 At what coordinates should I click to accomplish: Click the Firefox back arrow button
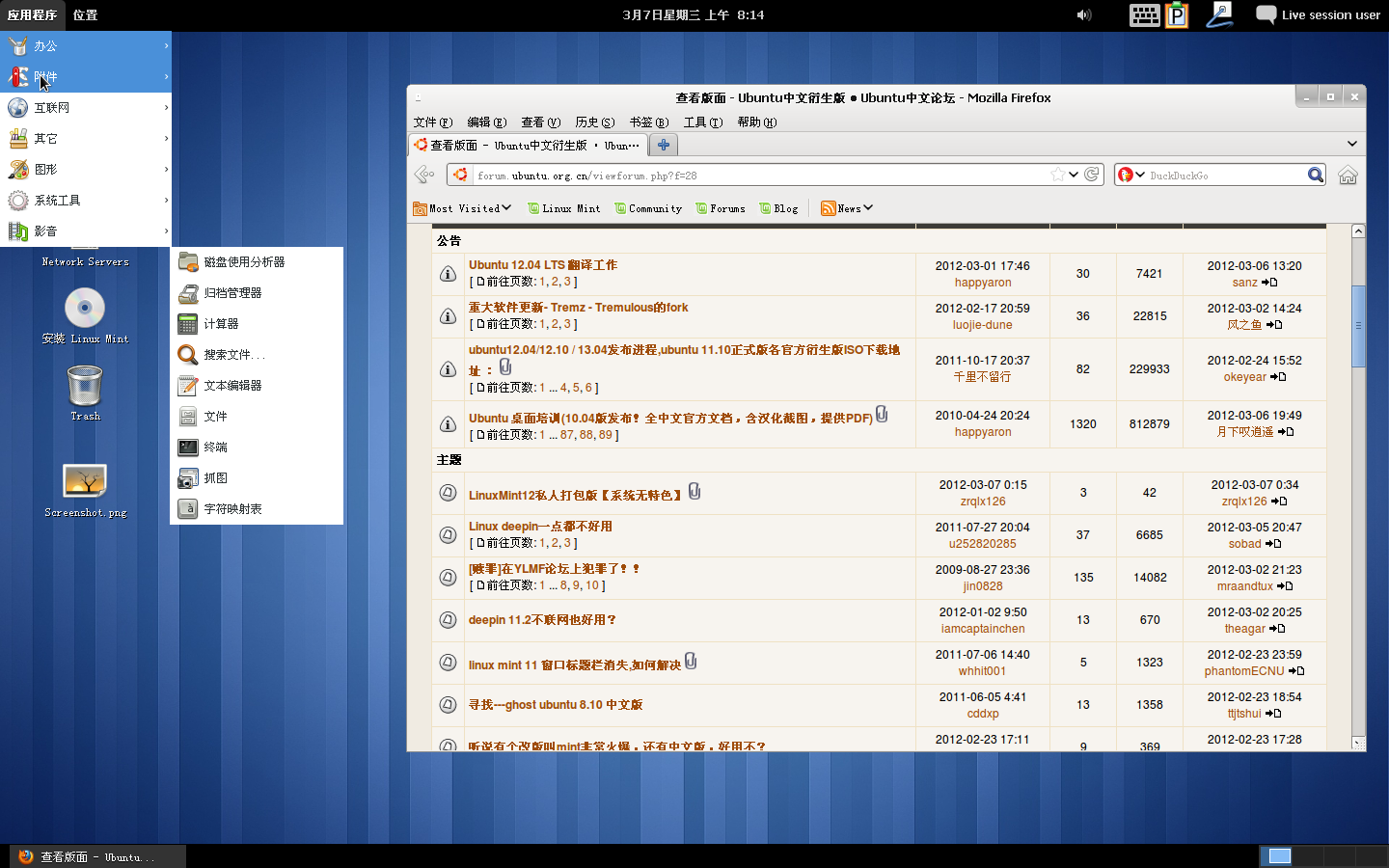(423, 175)
